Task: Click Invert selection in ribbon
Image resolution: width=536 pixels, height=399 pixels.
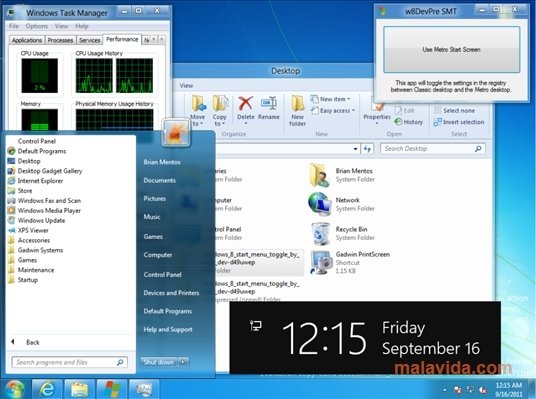Action: pyautogui.click(x=459, y=122)
